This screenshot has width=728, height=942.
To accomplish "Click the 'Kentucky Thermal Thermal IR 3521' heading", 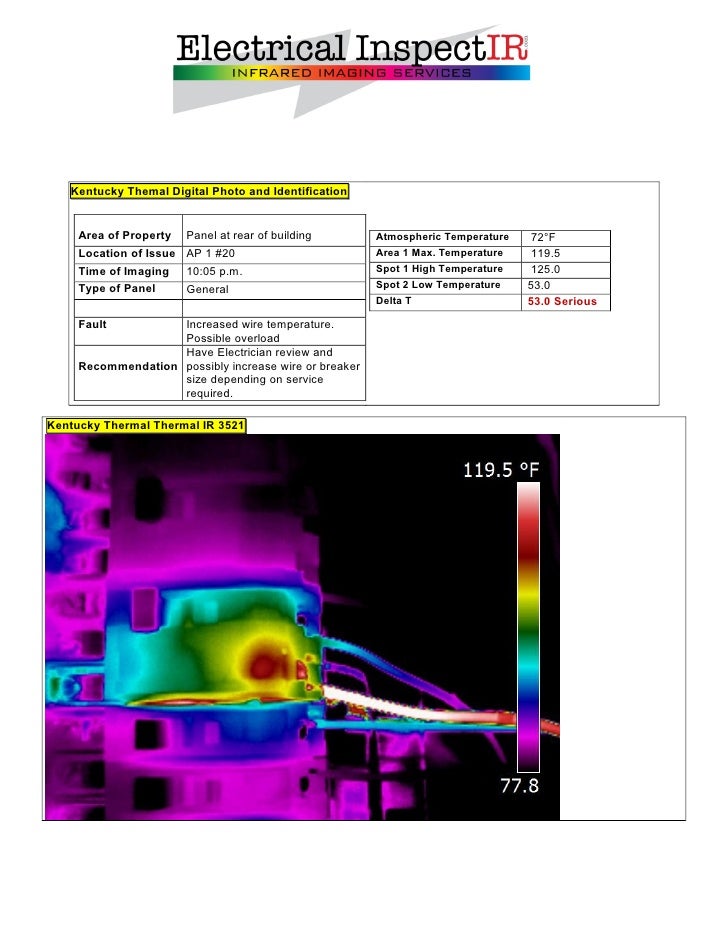I will pyautogui.click(x=146, y=425).
